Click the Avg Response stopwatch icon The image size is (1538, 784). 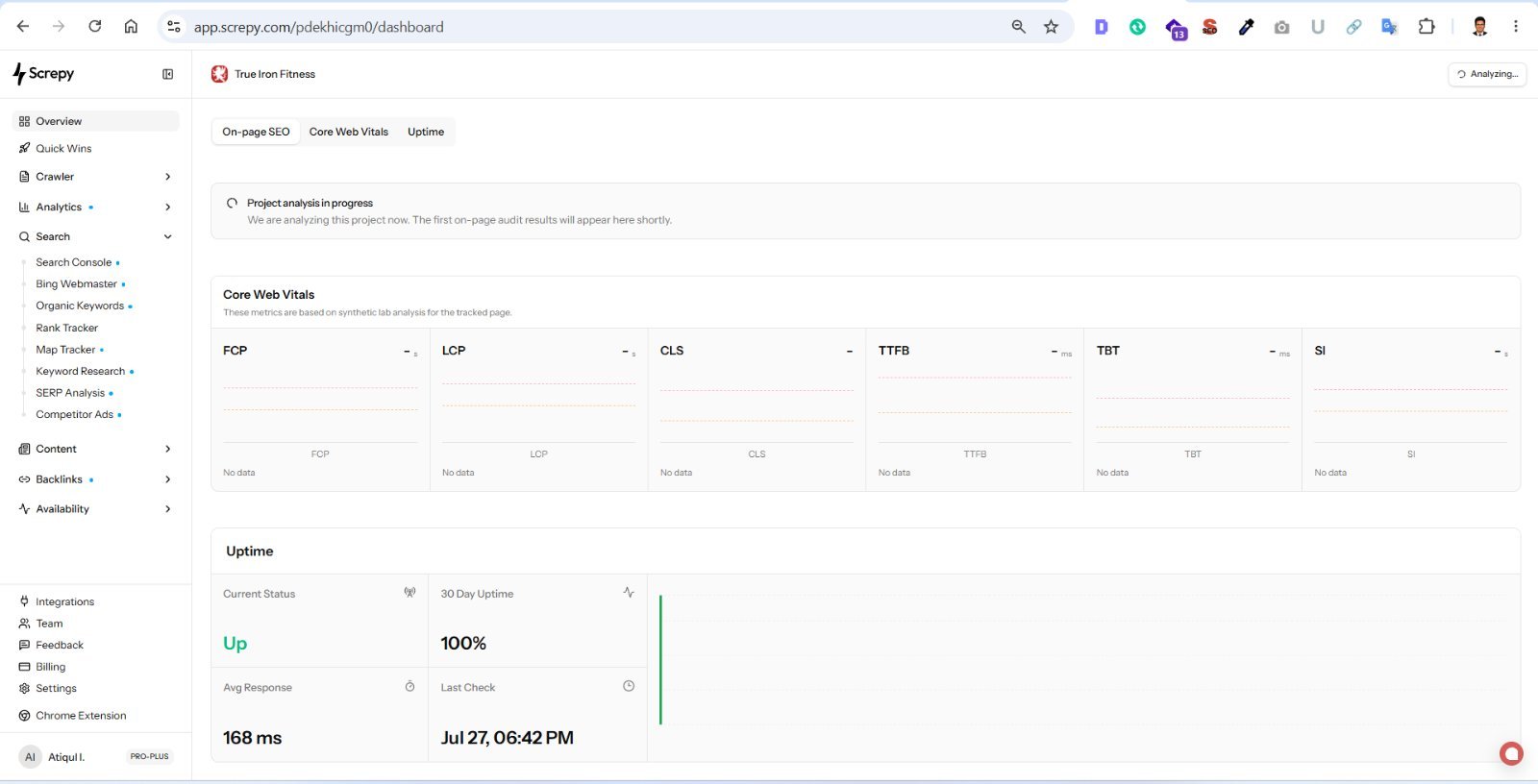tap(409, 687)
